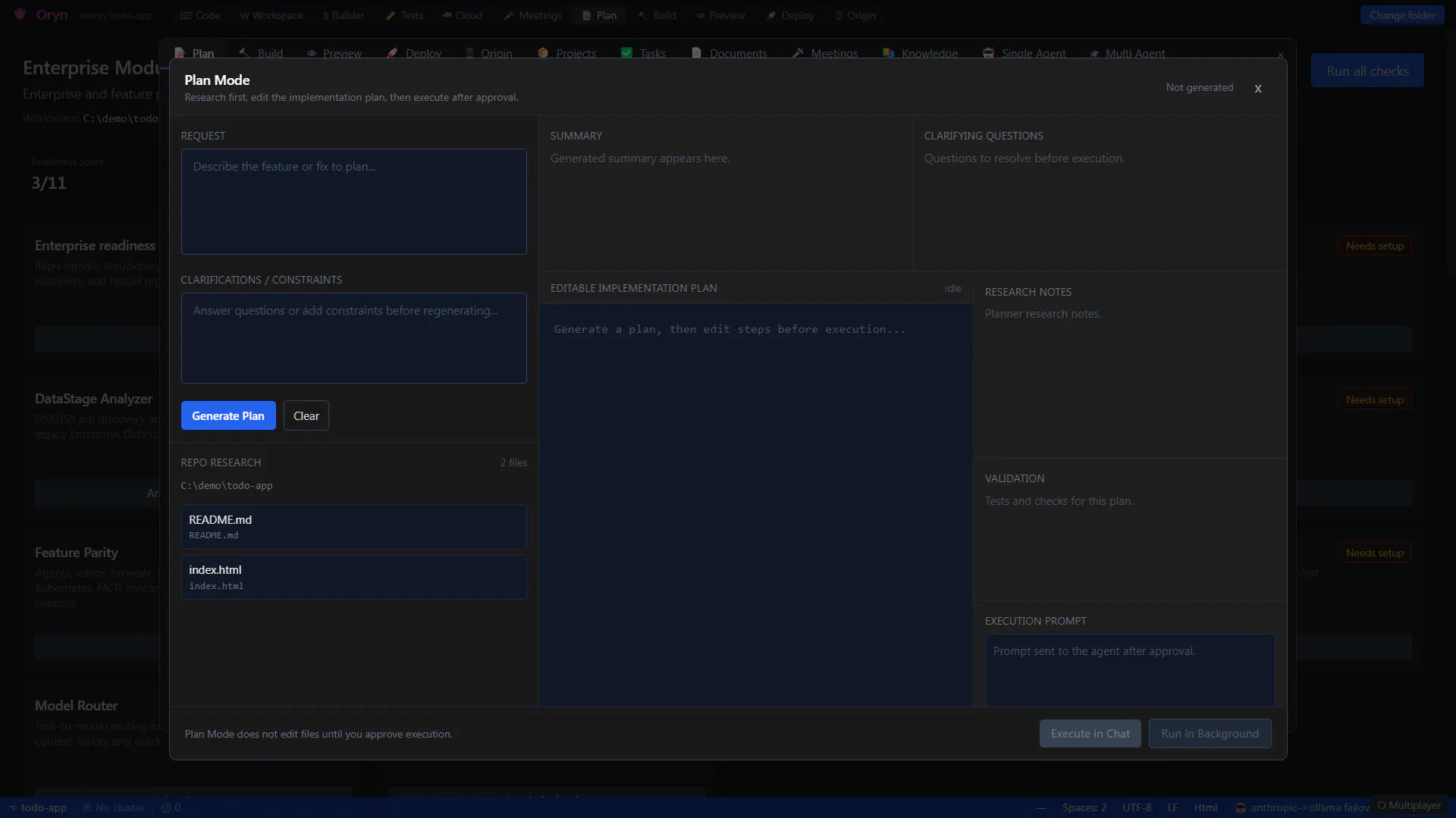Select index.html in repo research list
The image size is (1456, 818).
[353, 577]
